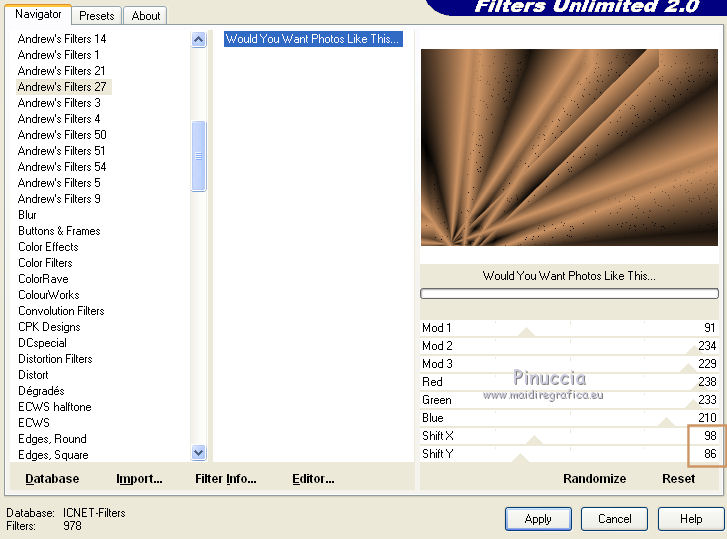
Task: Select Andrew's Filters 5 category
Action: [x=59, y=183]
